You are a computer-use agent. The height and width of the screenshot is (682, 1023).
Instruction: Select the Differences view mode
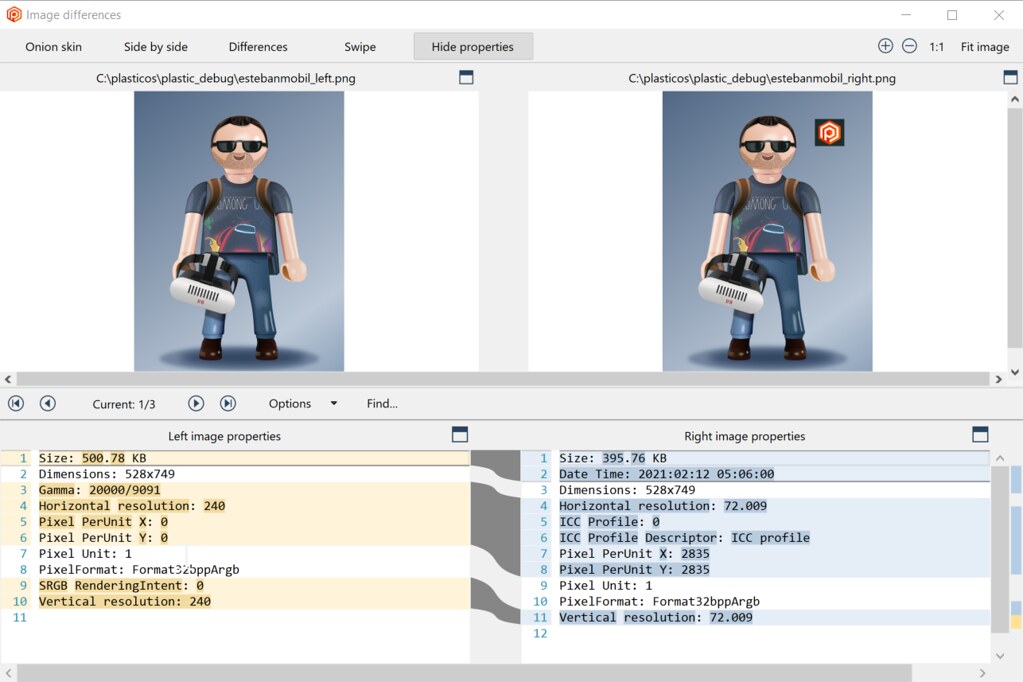[257, 46]
